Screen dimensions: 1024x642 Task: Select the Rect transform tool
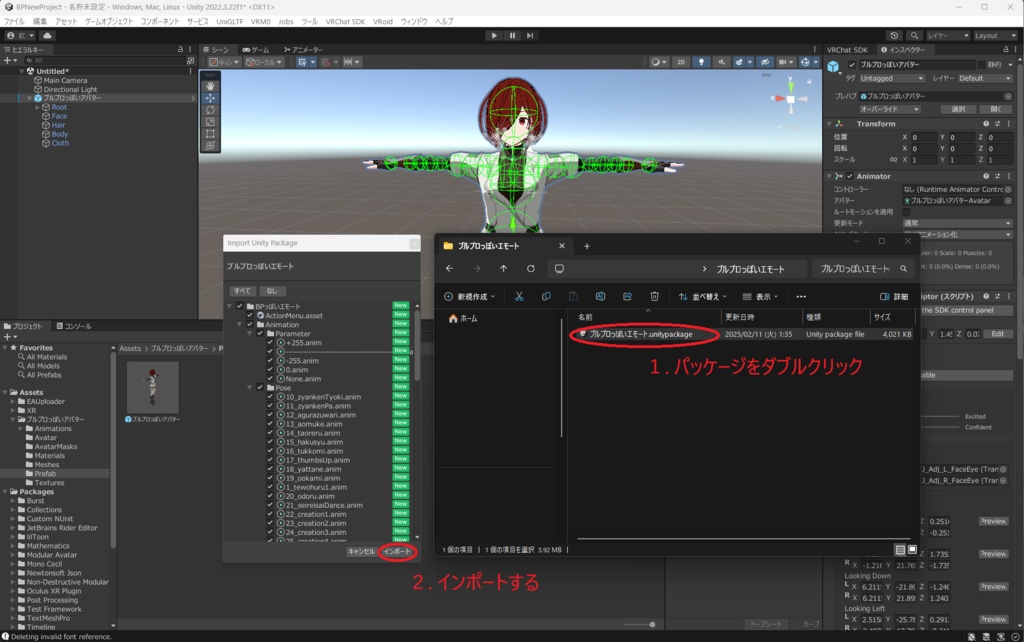click(x=211, y=132)
